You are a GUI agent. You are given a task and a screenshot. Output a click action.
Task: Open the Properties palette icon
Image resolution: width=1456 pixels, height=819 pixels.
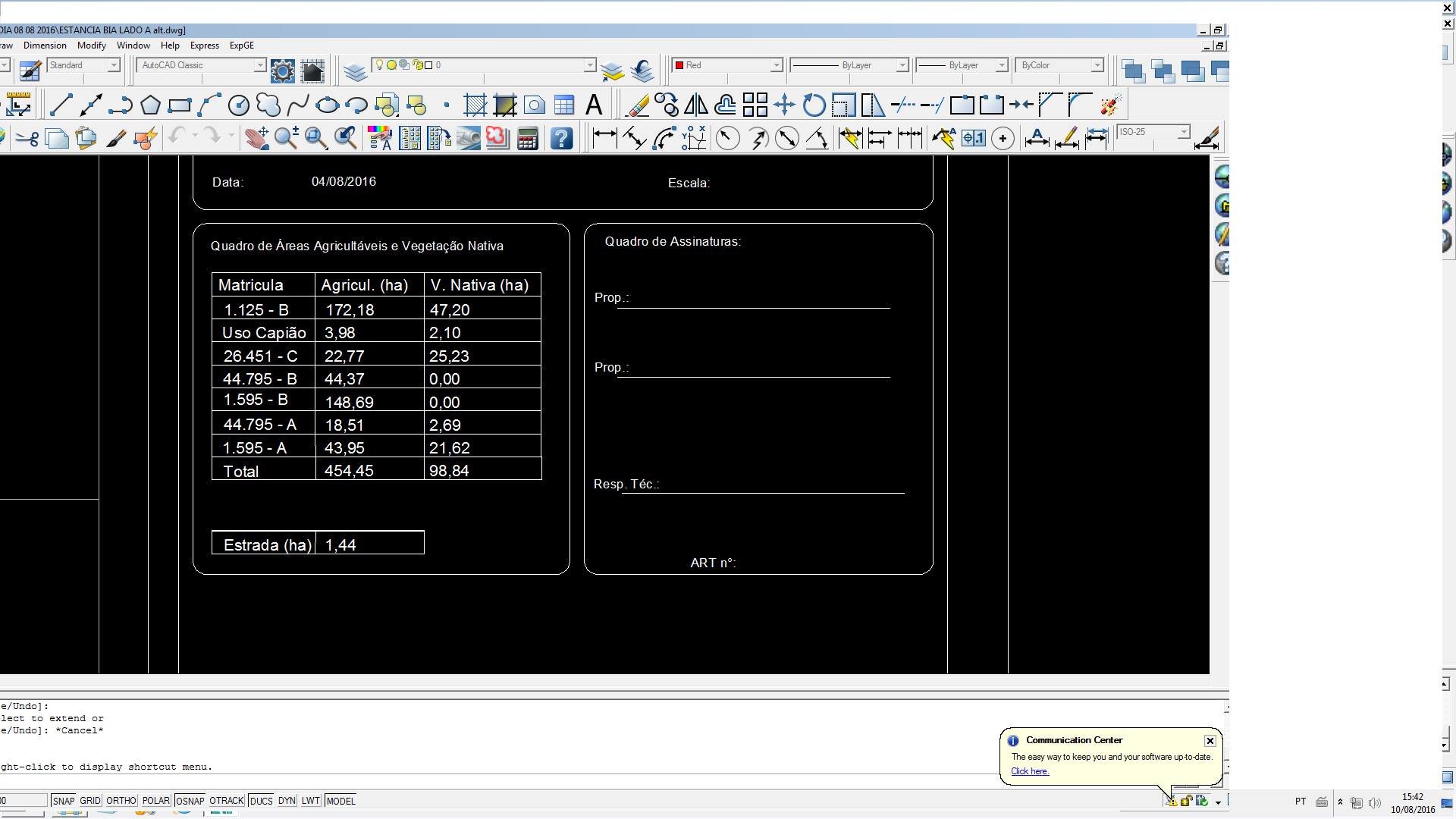tap(380, 138)
